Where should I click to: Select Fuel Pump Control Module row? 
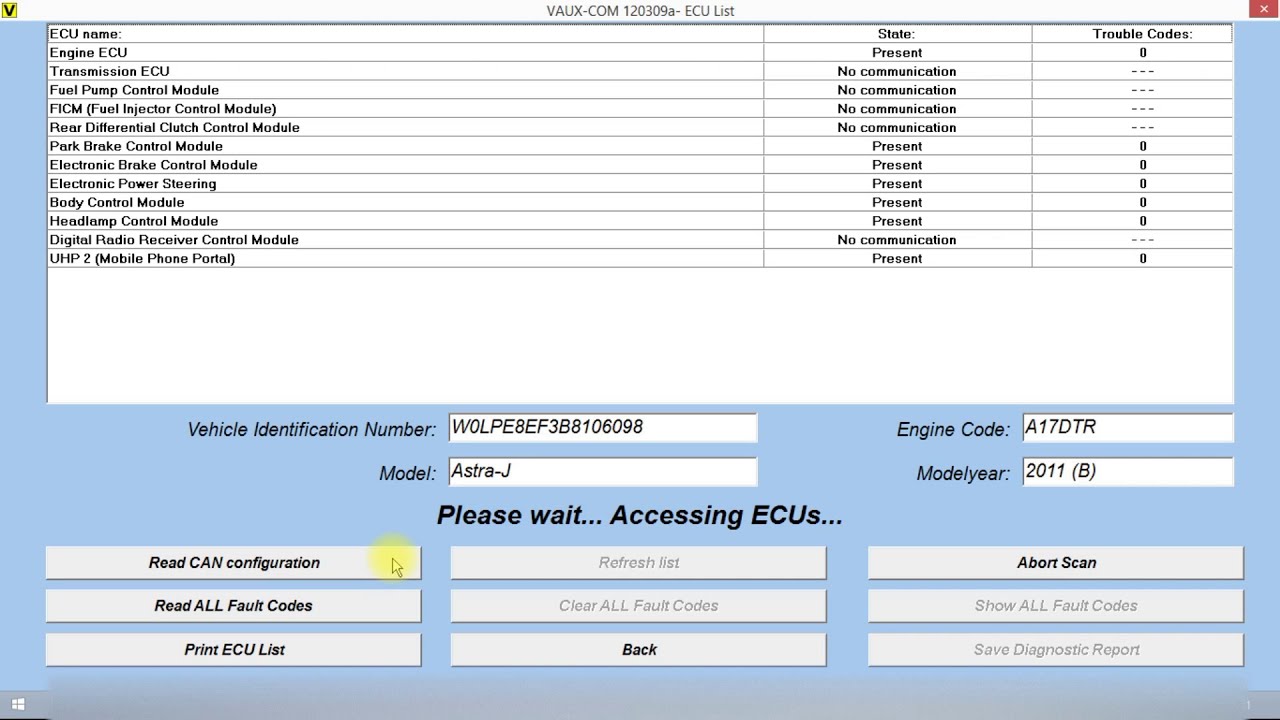coord(640,90)
